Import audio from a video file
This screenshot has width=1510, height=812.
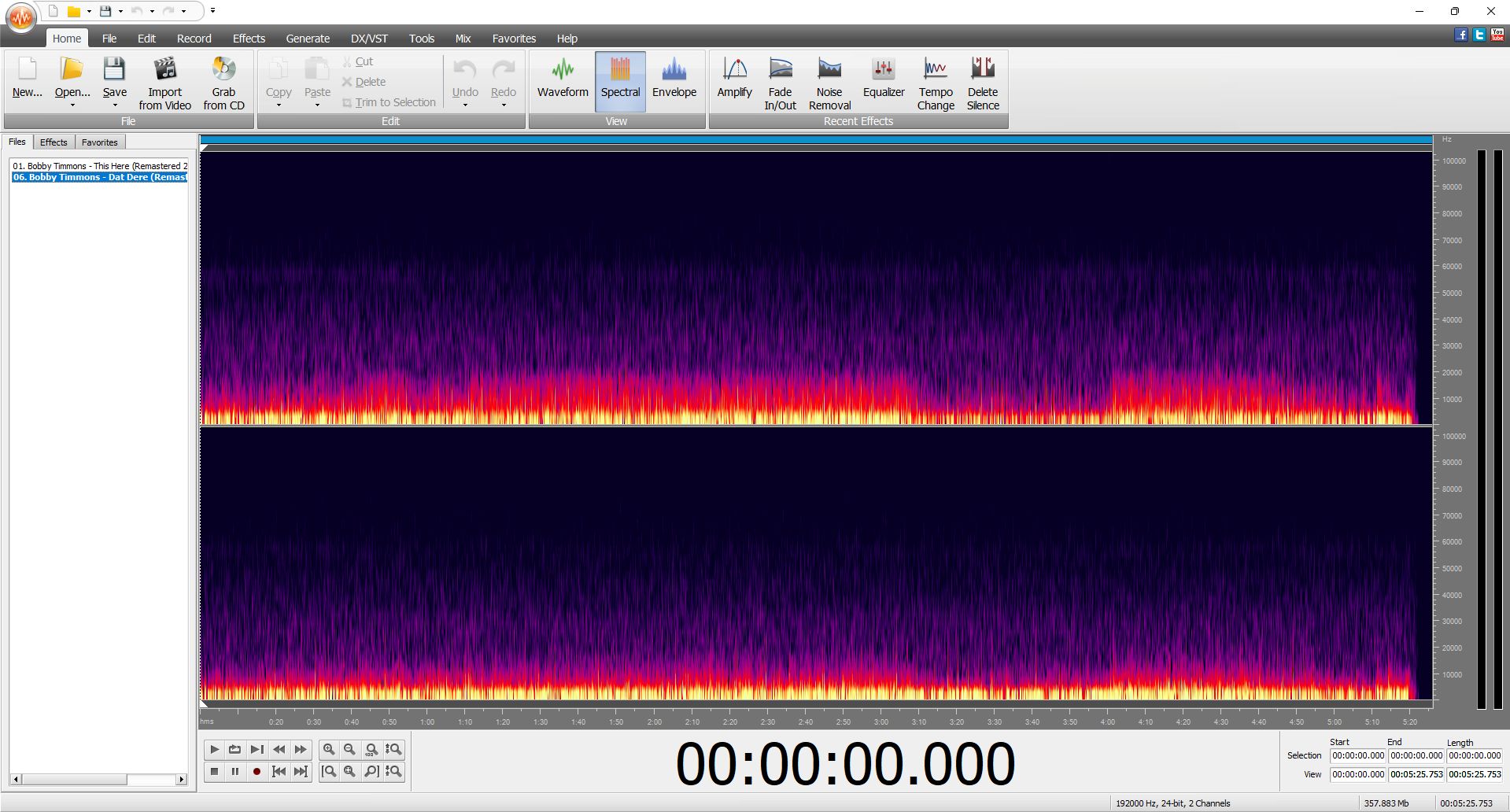[164, 83]
